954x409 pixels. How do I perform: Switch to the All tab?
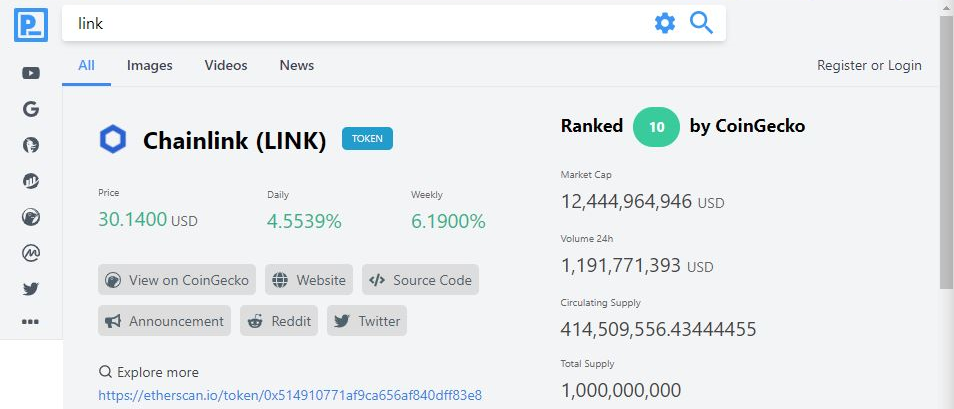point(86,65)
